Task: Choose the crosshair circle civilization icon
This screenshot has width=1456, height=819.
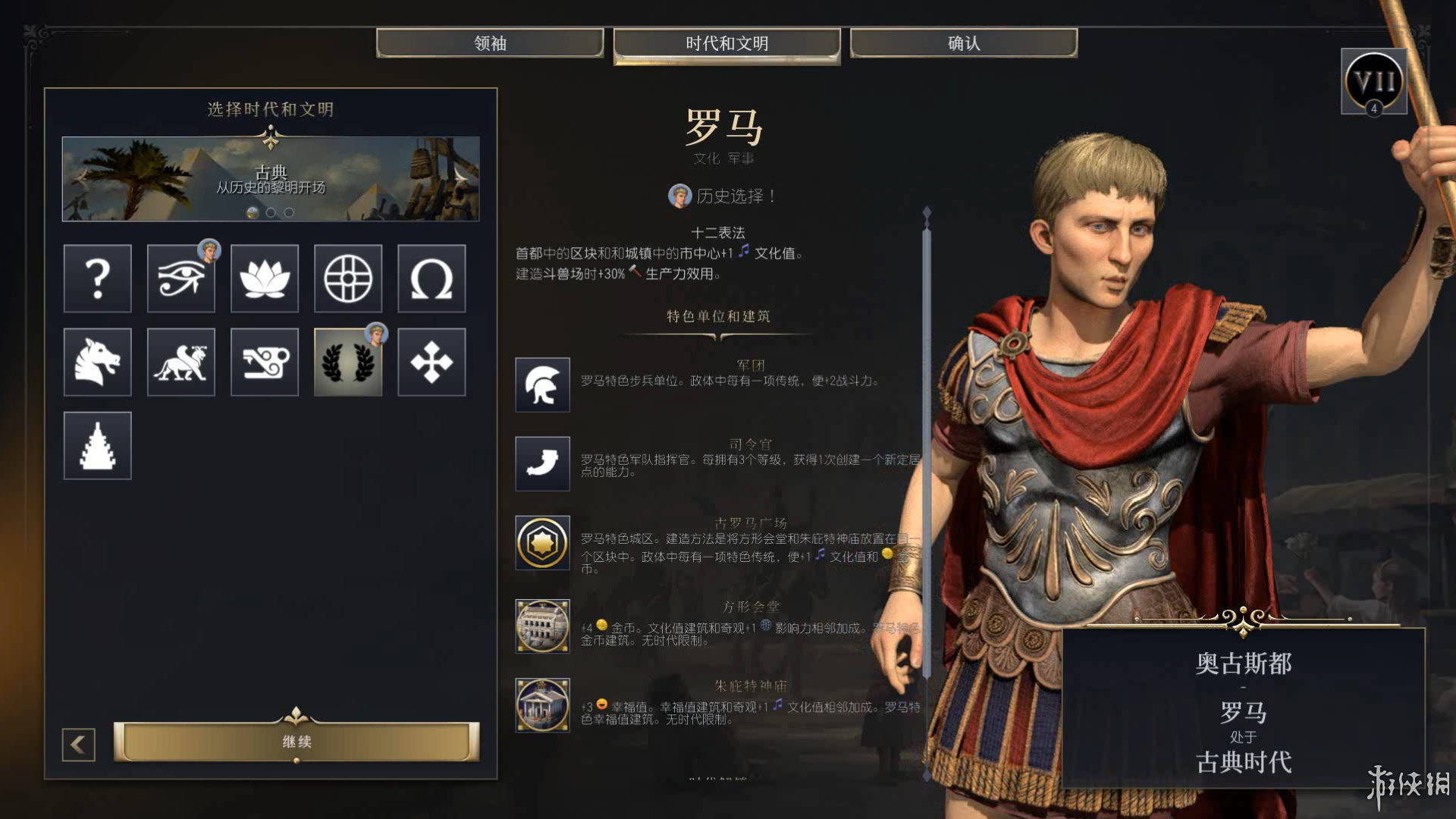Action: click(x=348, y=278)
